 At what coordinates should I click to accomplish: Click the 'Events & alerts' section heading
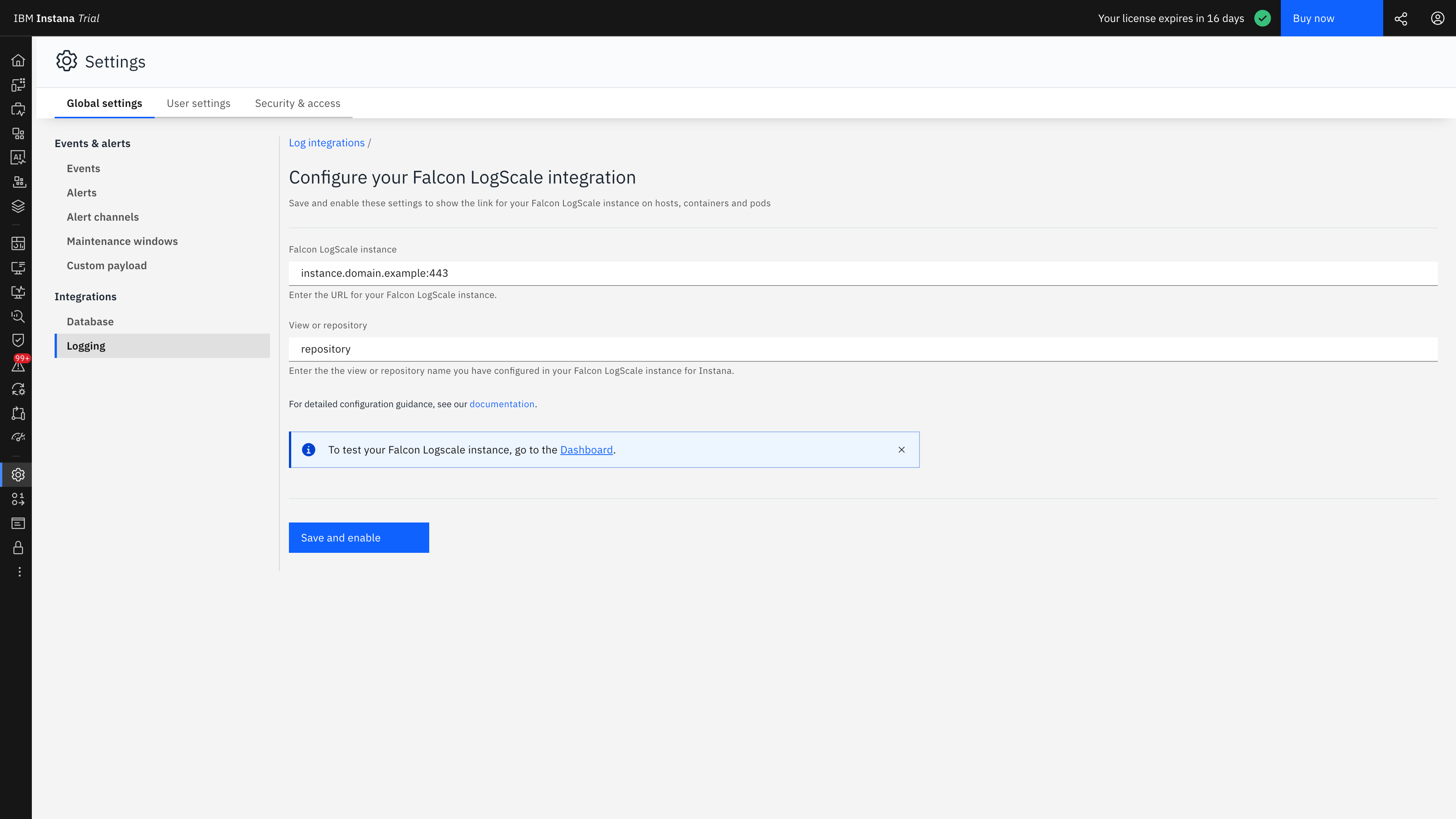click(93, 144)
